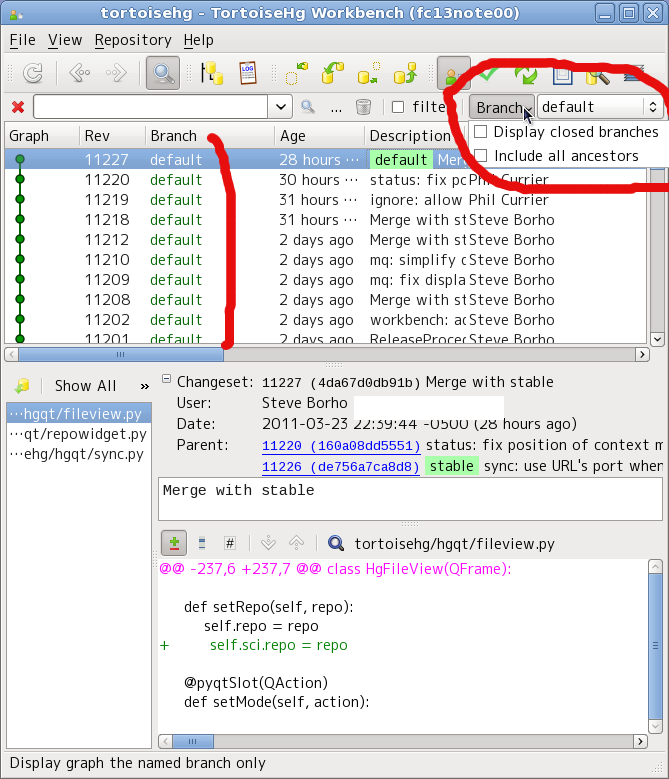
Task: Toggle file view mode icon
Action: (202, 543)
